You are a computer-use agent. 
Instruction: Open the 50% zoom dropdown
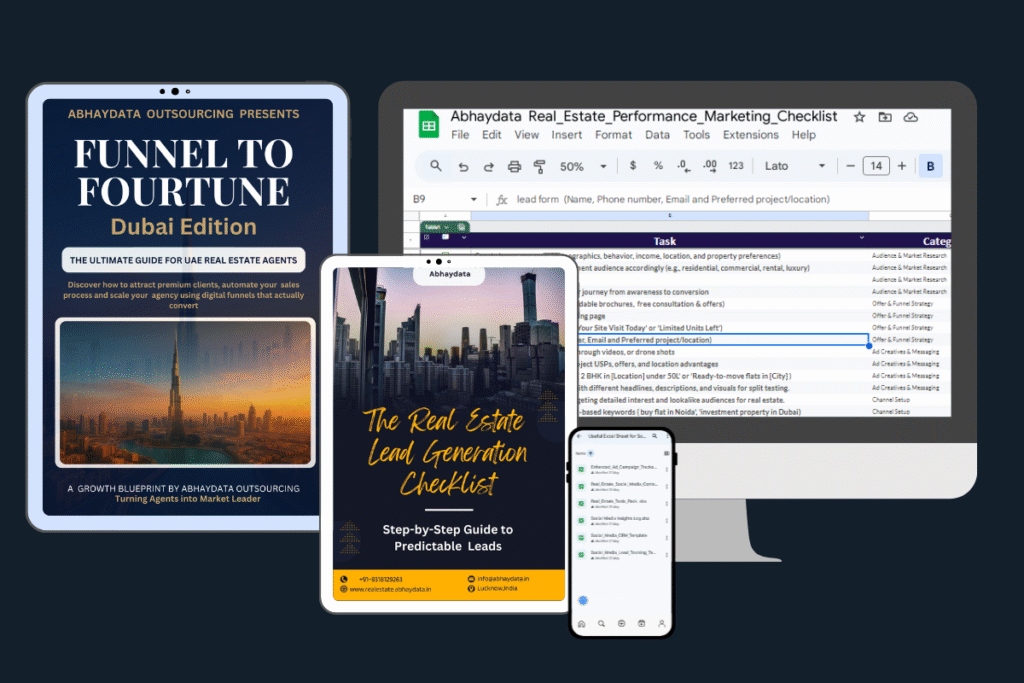pyautogui.click(x=583, y=166)
